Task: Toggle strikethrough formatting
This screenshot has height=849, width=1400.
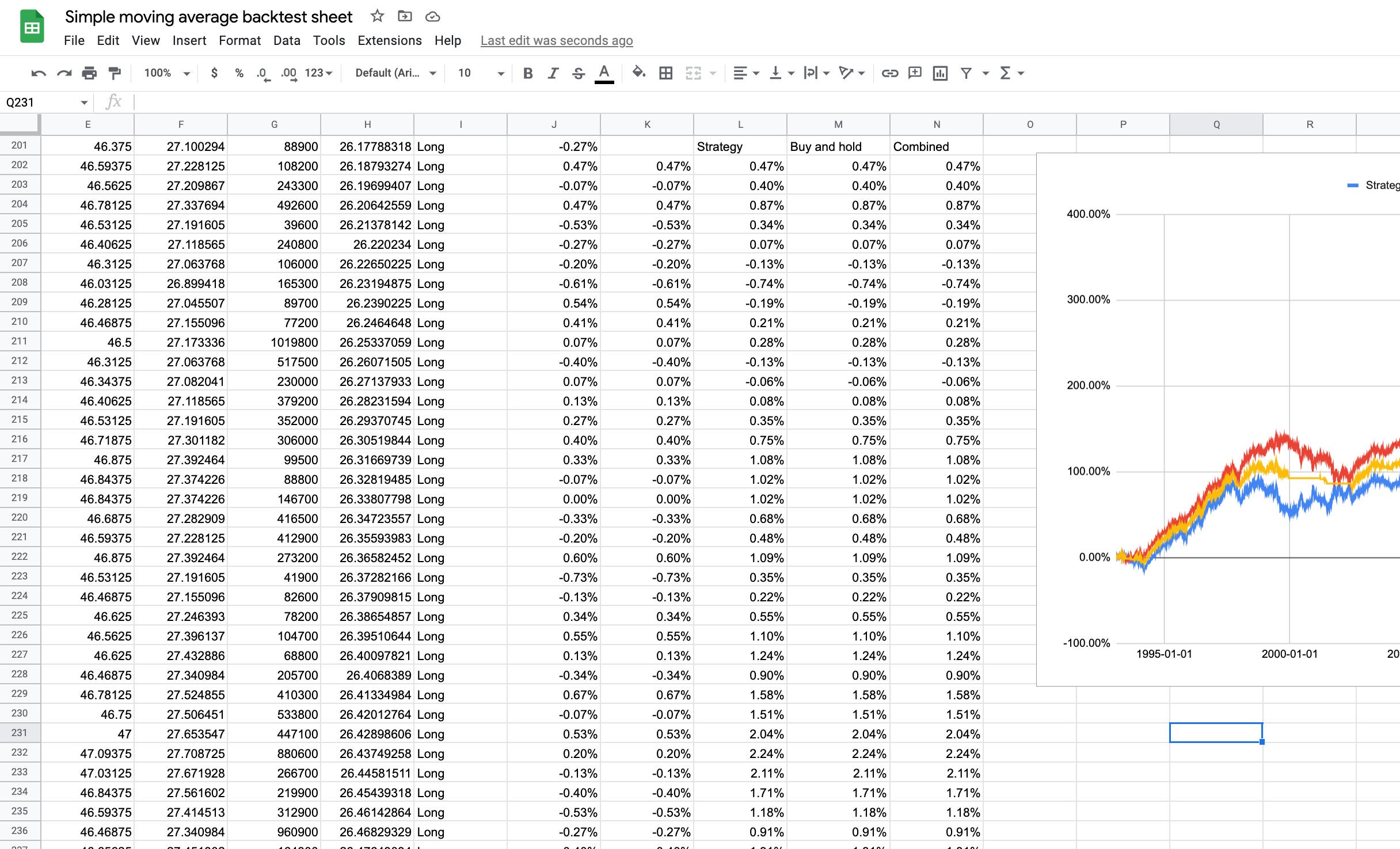Action: coord(578,73)
